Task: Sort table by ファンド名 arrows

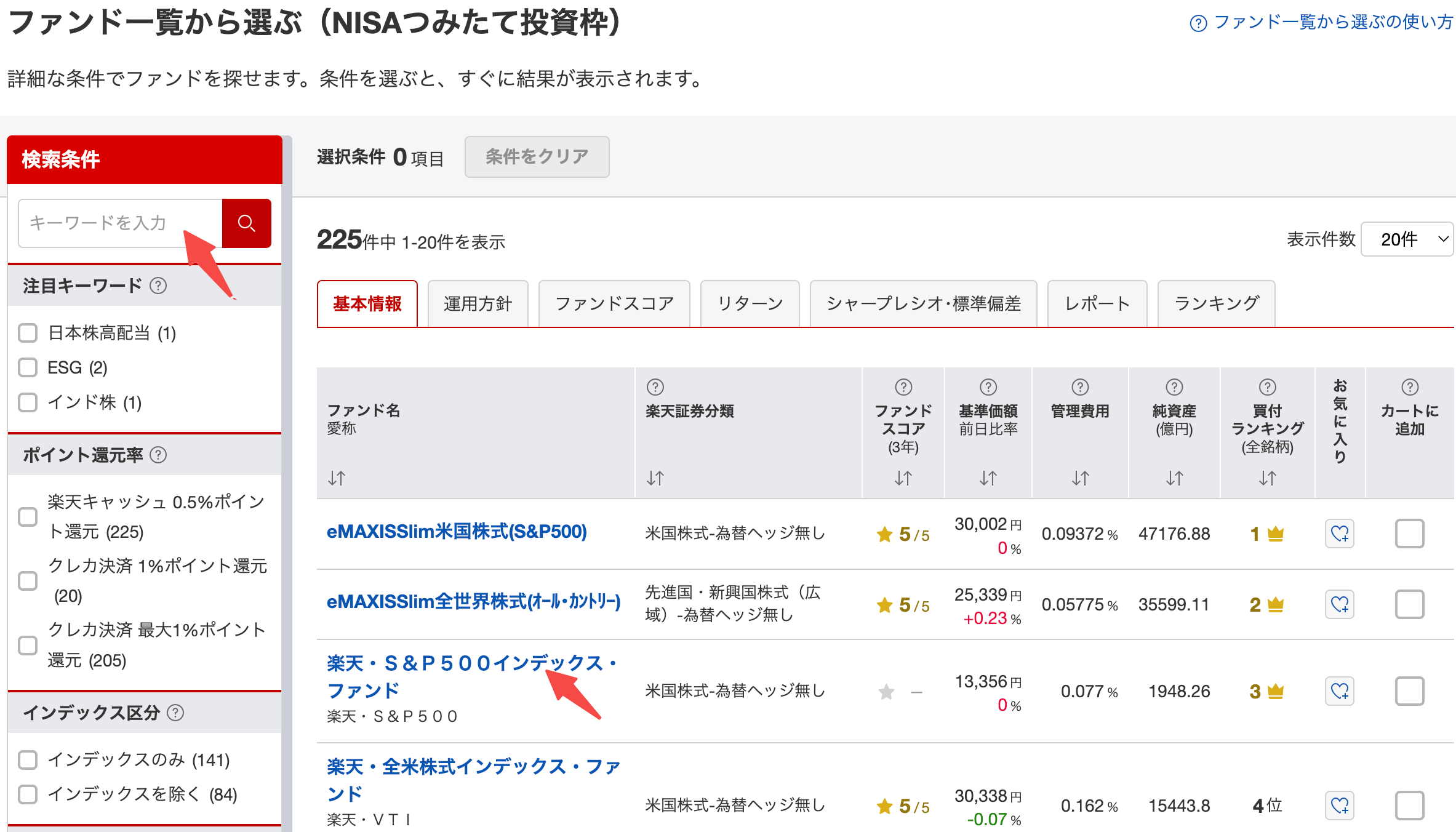Action: (x=337, y=478)
